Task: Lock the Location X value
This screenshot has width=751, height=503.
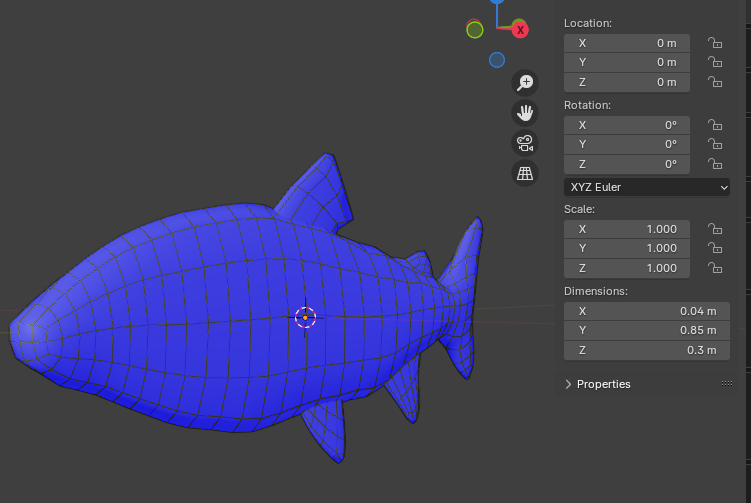Action: (715, 43)
